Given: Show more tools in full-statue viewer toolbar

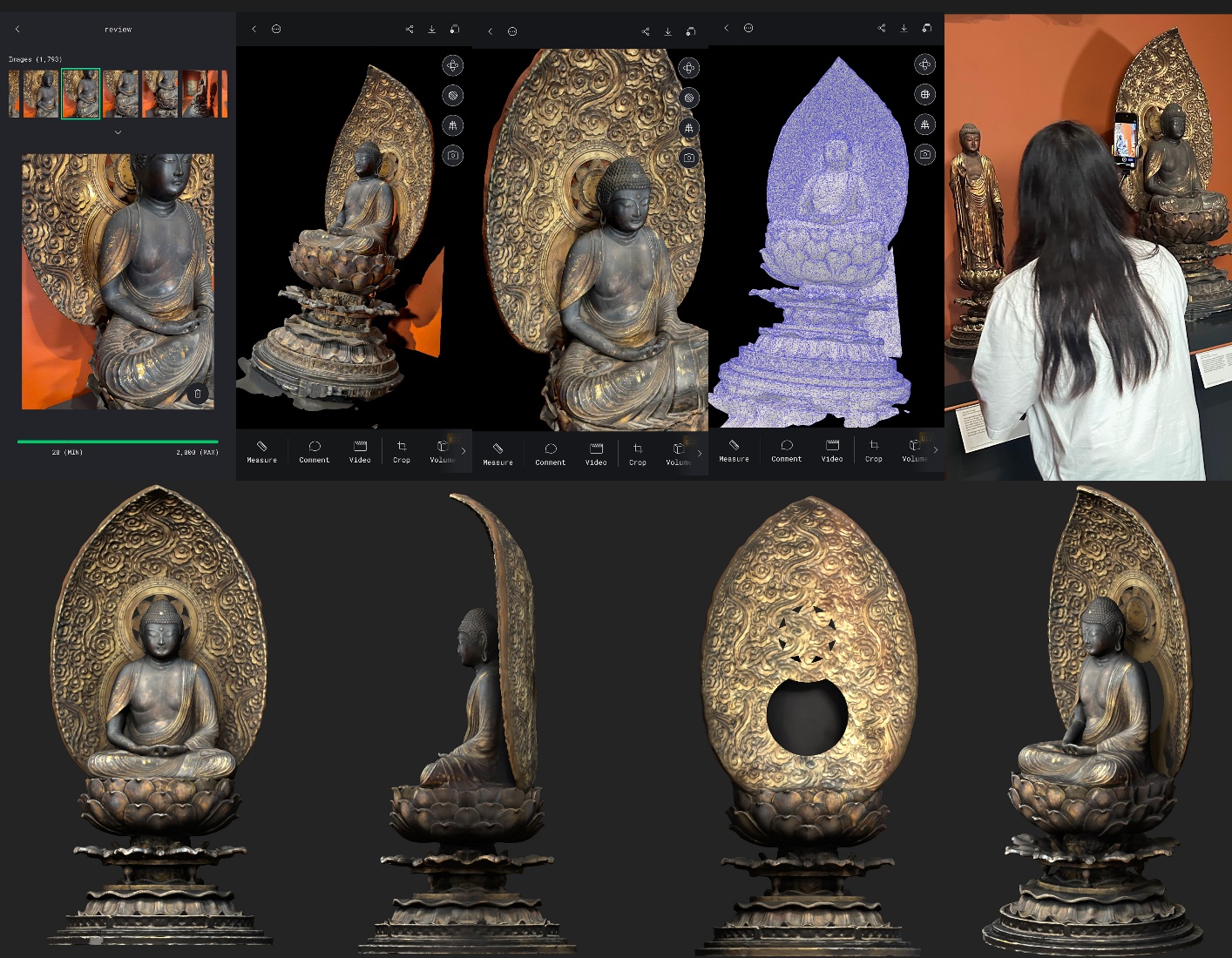Looking at the screenshot, I should [464, 451].
